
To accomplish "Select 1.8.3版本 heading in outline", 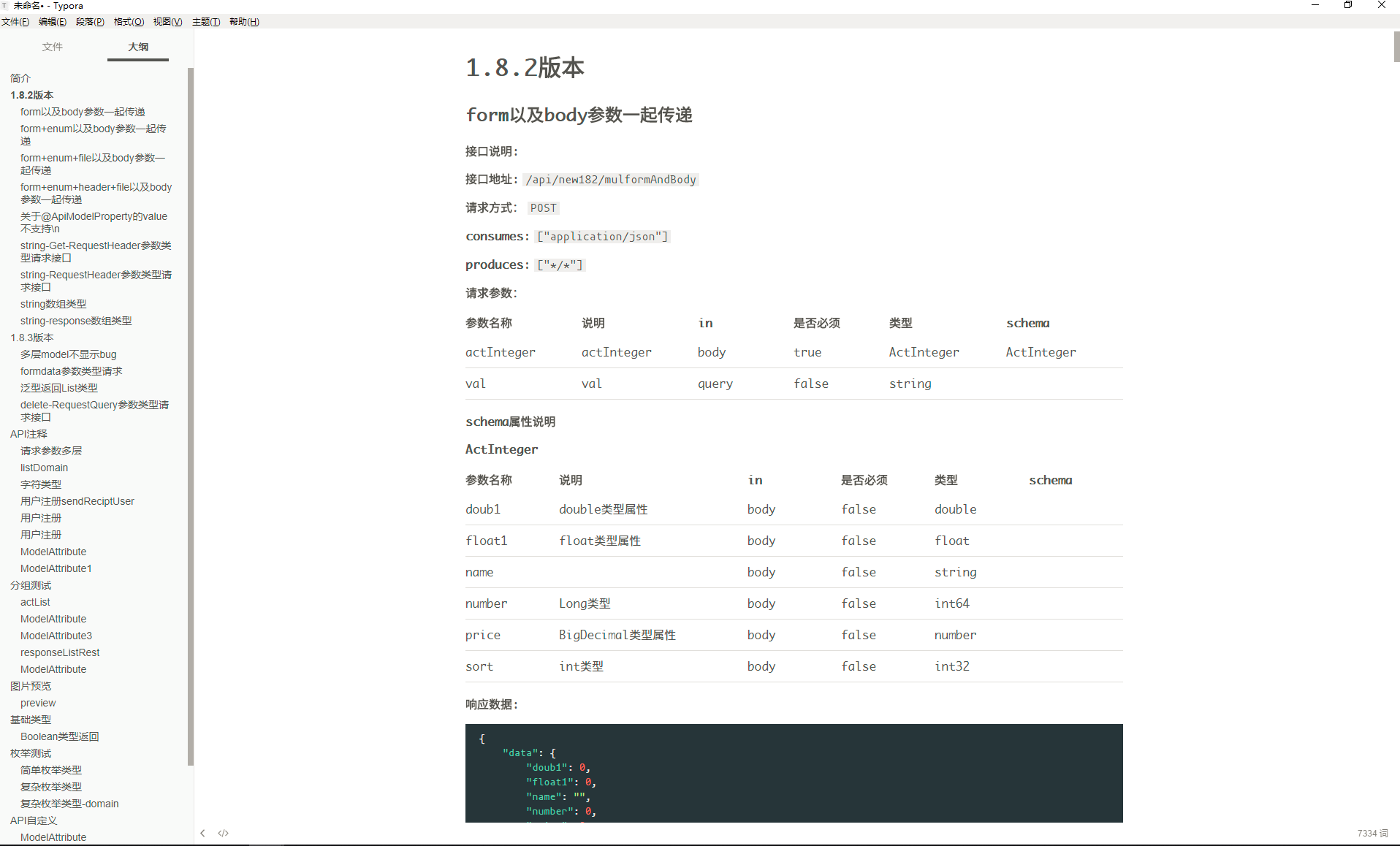I will (32, 338).
